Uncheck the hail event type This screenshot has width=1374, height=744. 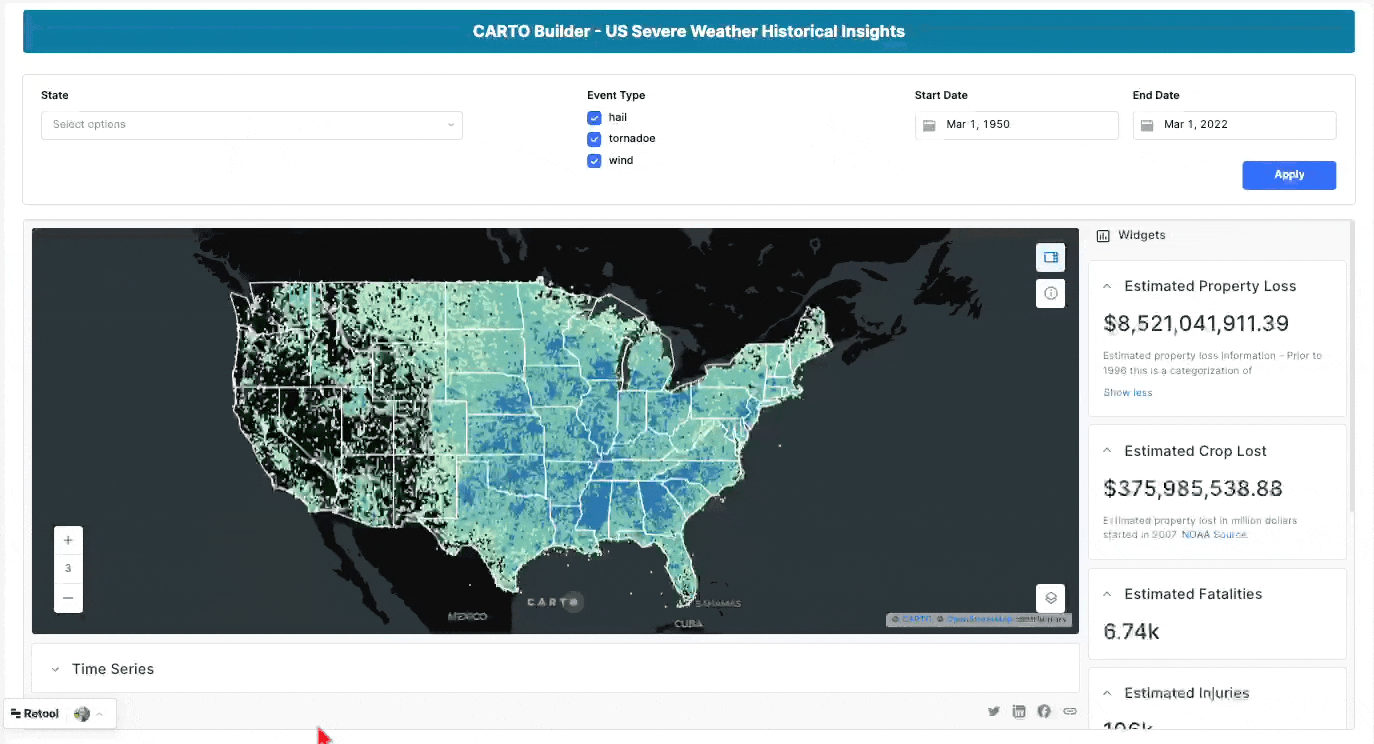click(594, 118)
